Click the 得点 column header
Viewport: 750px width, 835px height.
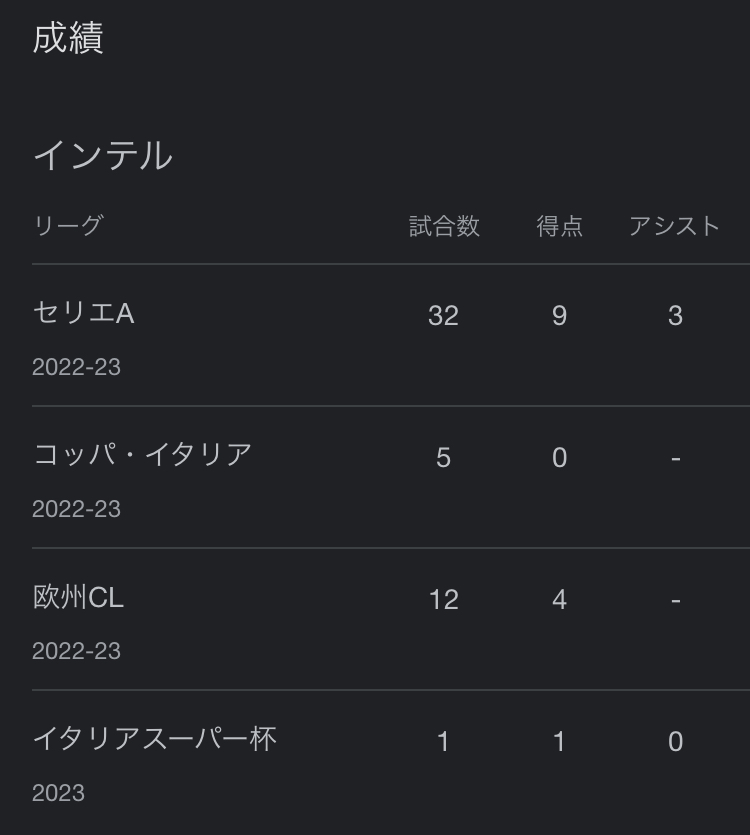[559, 226]
